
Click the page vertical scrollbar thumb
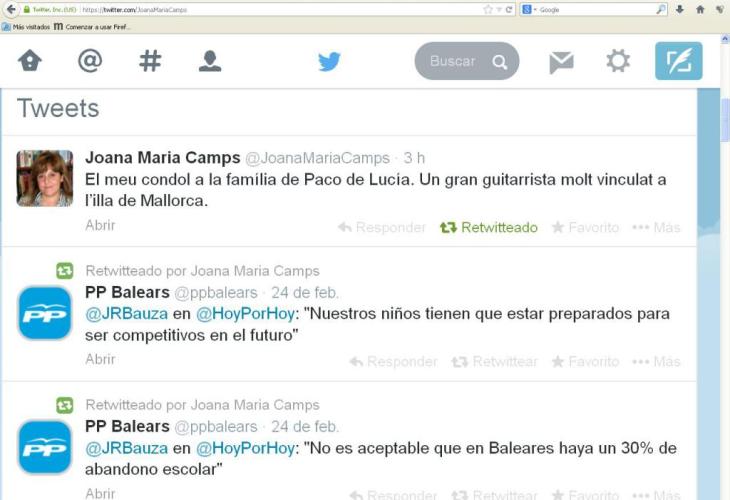click(725, 120)
